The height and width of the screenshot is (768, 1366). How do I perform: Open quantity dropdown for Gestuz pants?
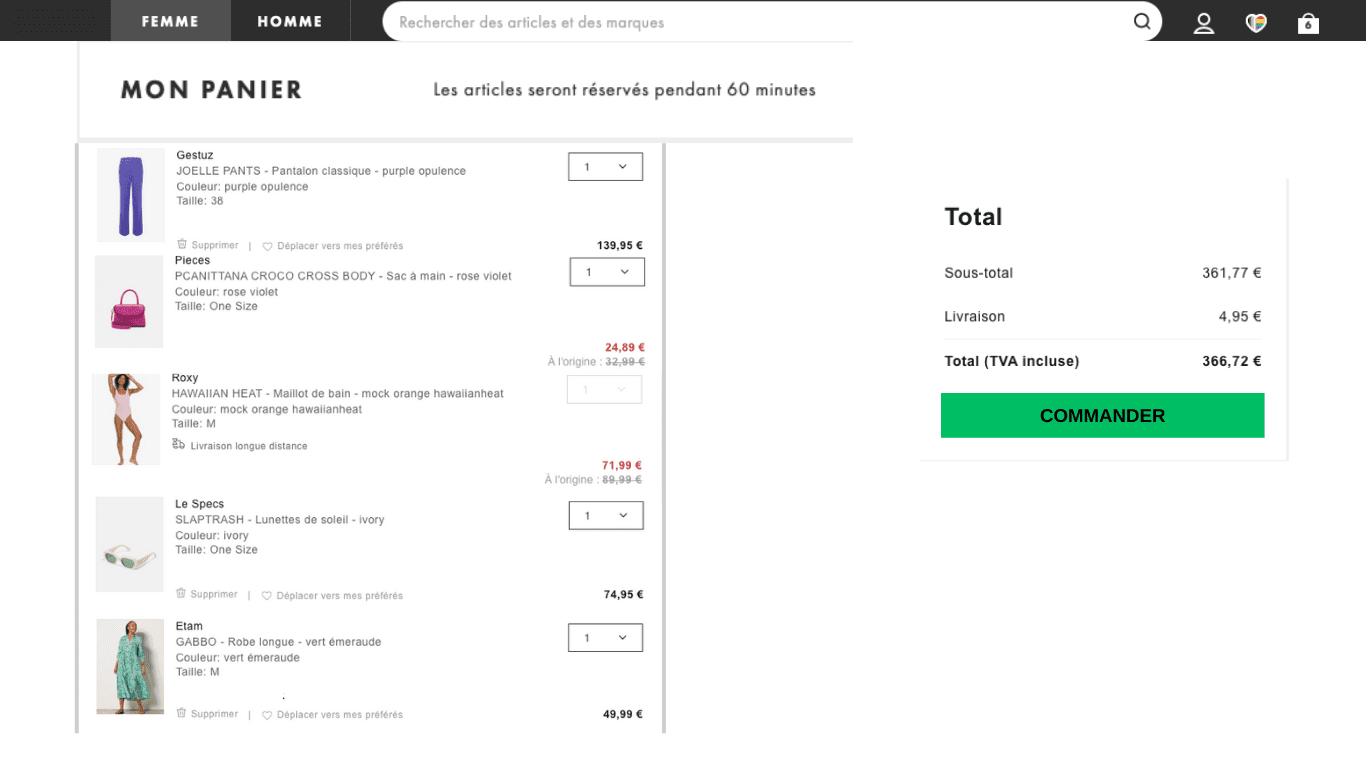point(605,167)
